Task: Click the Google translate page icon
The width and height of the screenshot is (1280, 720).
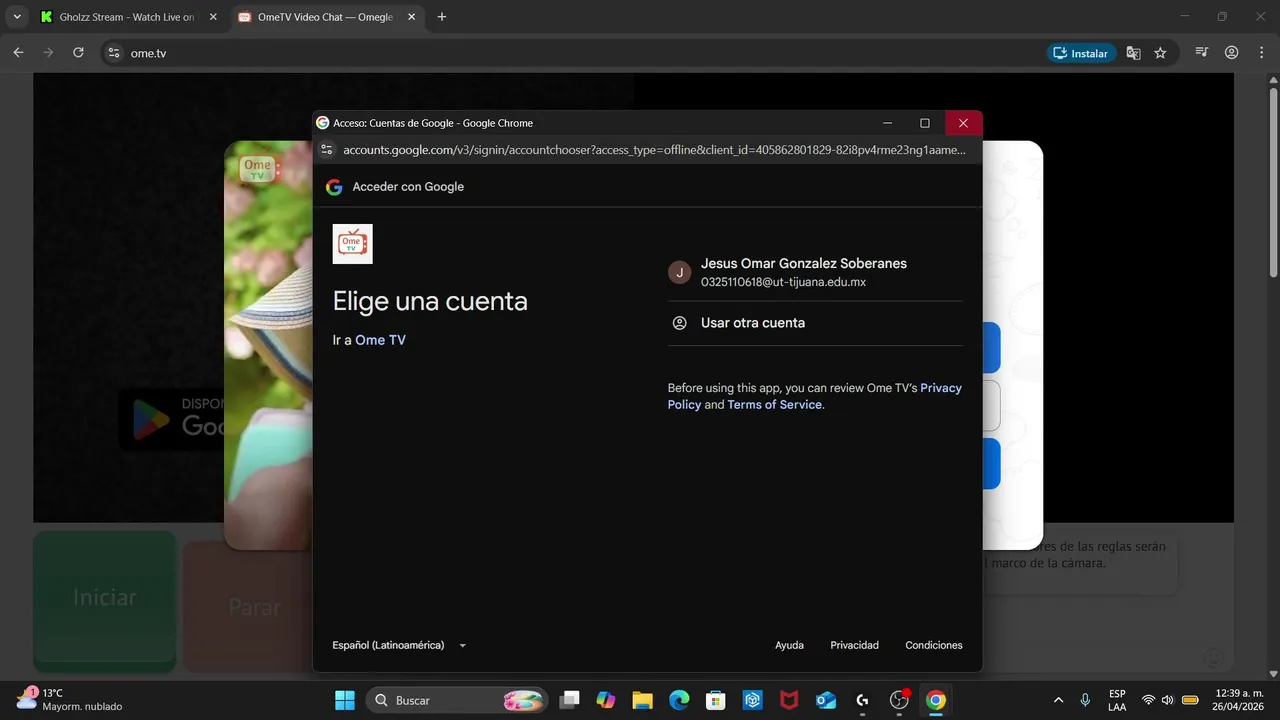Action: coord(1133,53)
